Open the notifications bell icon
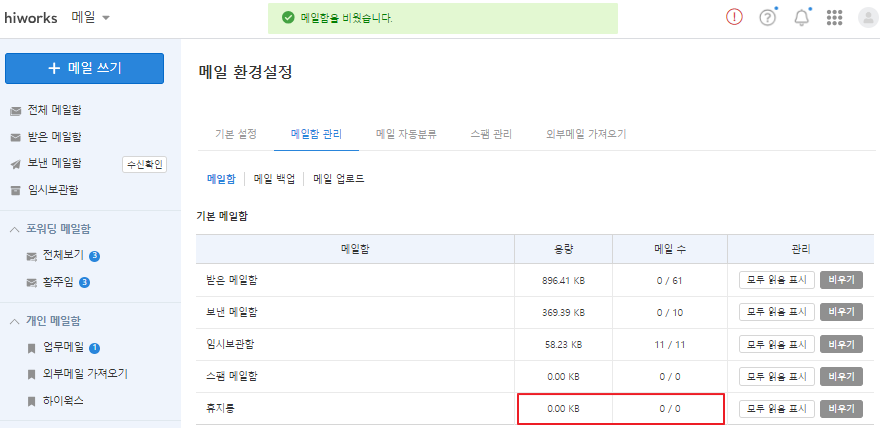 [801, 18]
